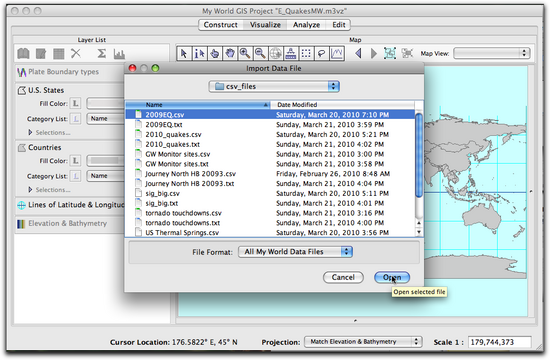This screenshot has height=360, width=550.
Task: Click the open book layer icon
Action: pyautogui.click(x=24, y=54)
